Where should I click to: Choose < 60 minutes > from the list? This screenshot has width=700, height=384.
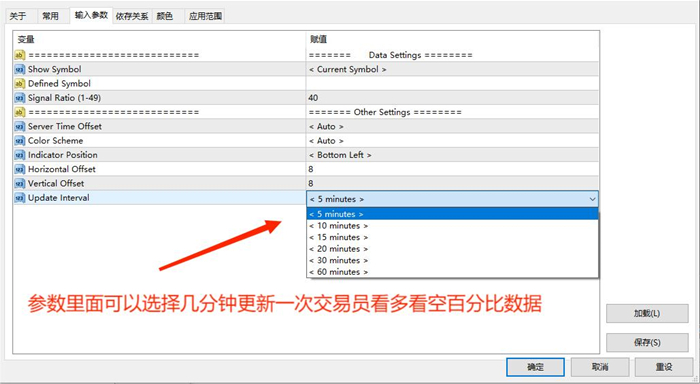click(x=452, y=272)
